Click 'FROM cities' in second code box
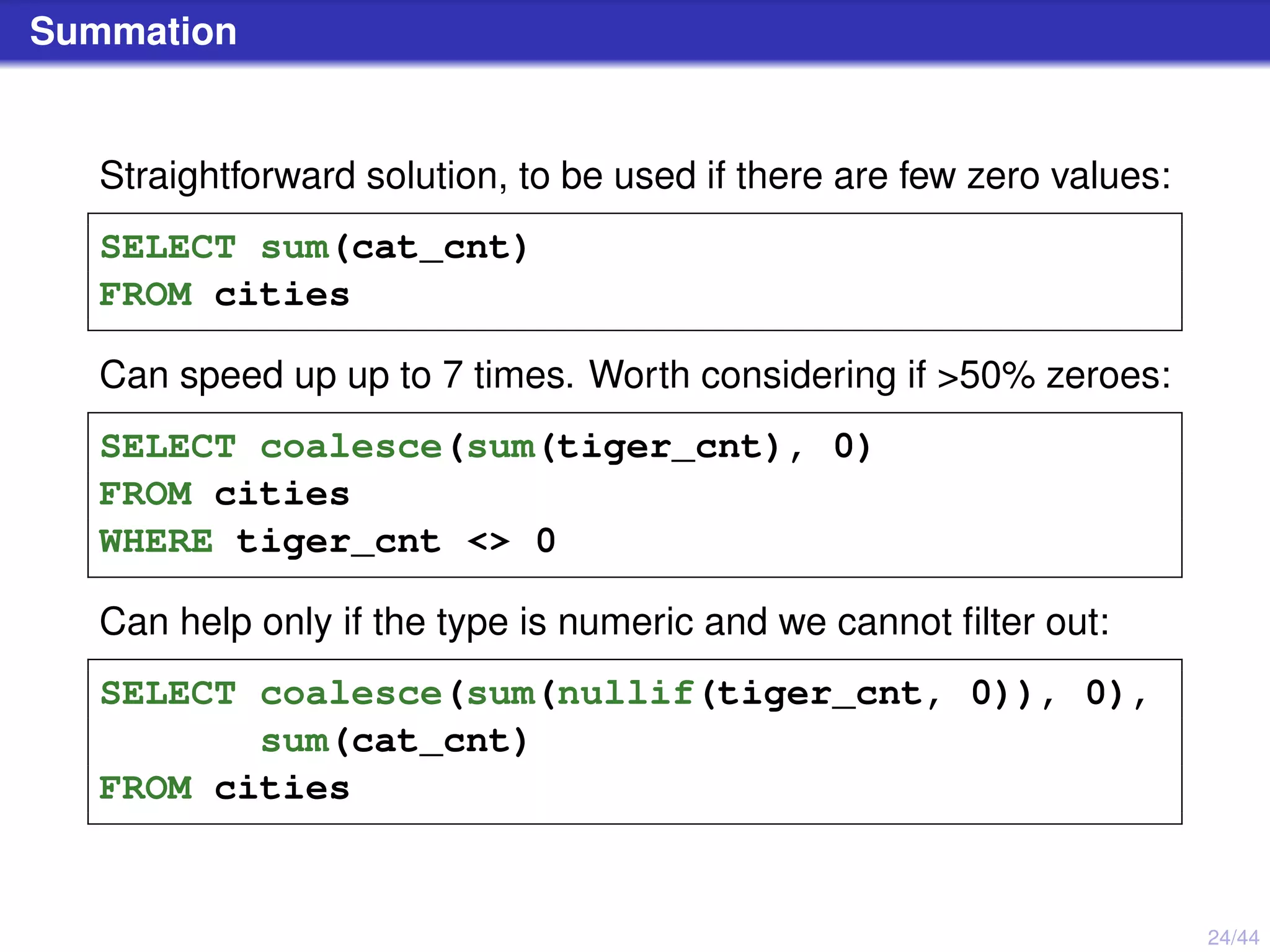 224,494
